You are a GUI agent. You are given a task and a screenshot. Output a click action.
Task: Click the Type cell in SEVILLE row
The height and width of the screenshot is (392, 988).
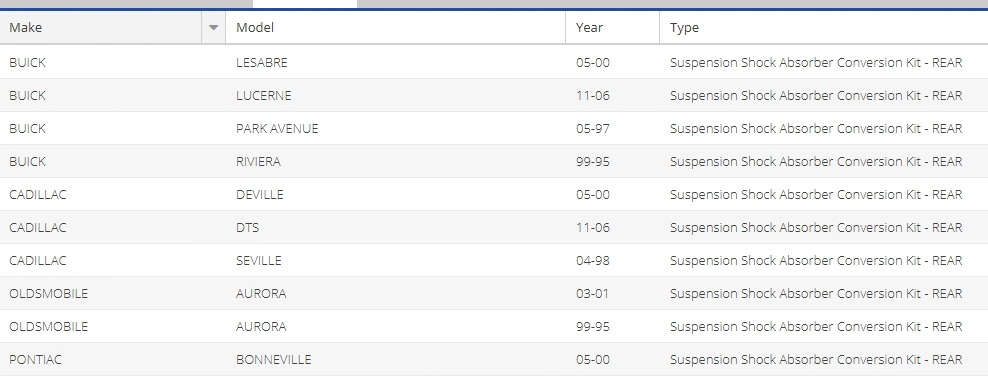tap(815, 260)
